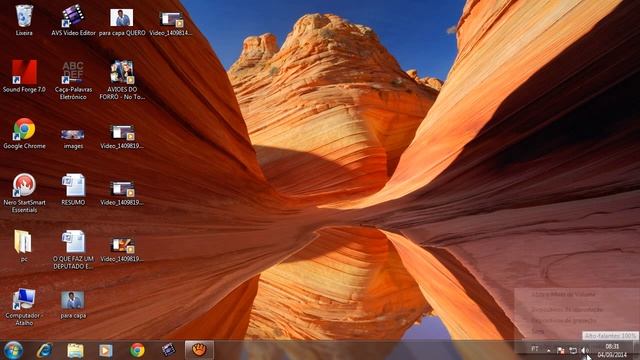640x360 pixels.
Task: Open Caça-Palavras Eletrônico shortcut
Action: click(x=73, y=80)
